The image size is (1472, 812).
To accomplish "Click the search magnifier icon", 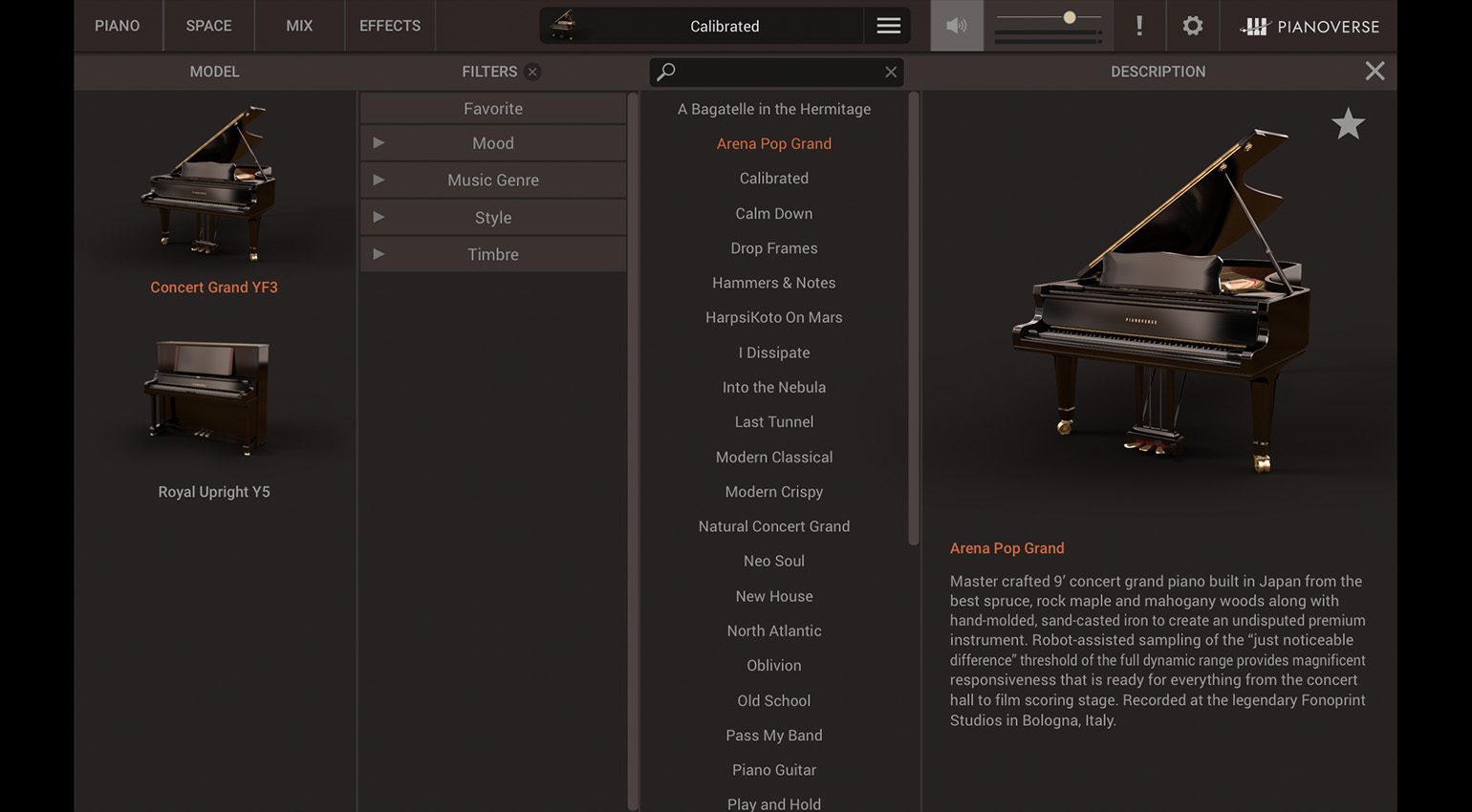I will tap(666, 72).
